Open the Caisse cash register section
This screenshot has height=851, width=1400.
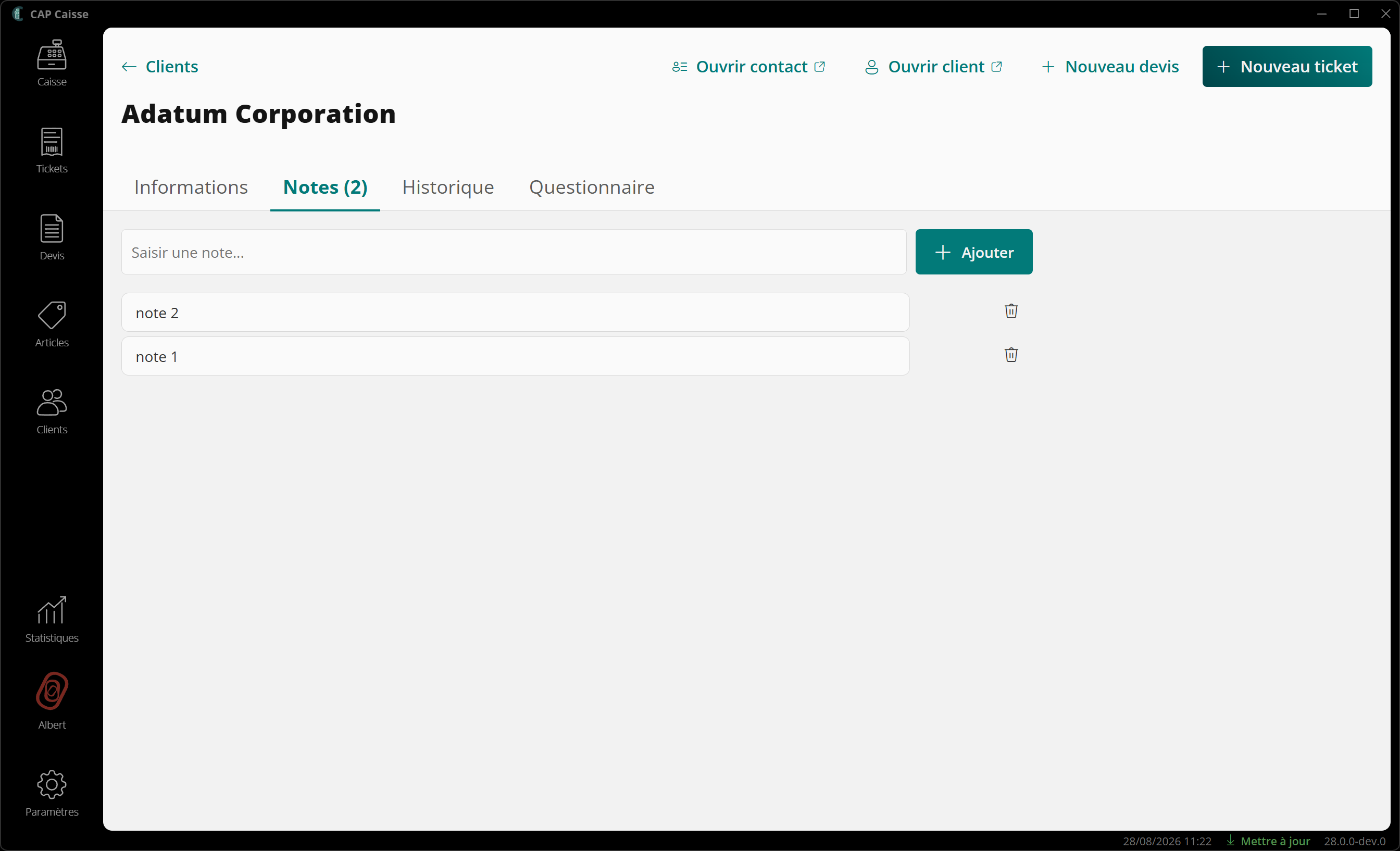[x=52, y=63]
